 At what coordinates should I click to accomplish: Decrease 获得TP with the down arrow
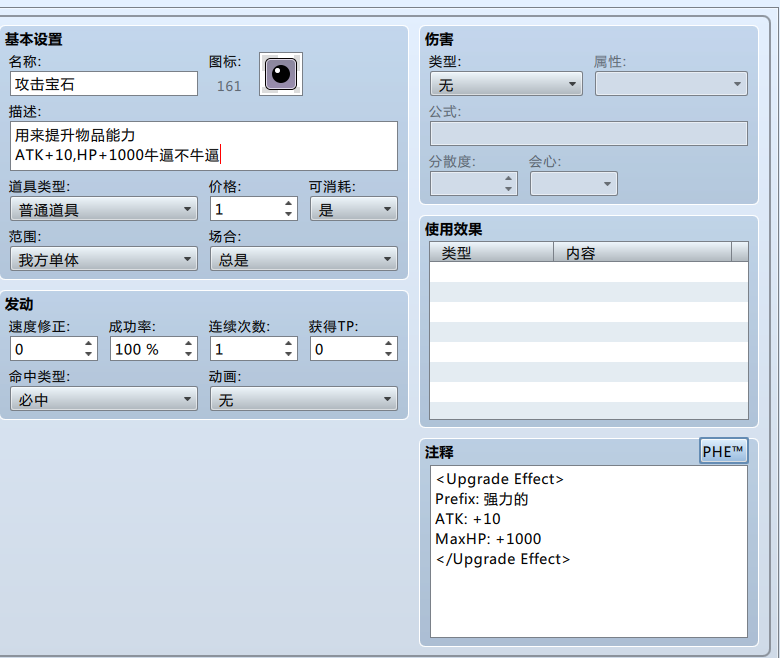click(x=389, y=354)
